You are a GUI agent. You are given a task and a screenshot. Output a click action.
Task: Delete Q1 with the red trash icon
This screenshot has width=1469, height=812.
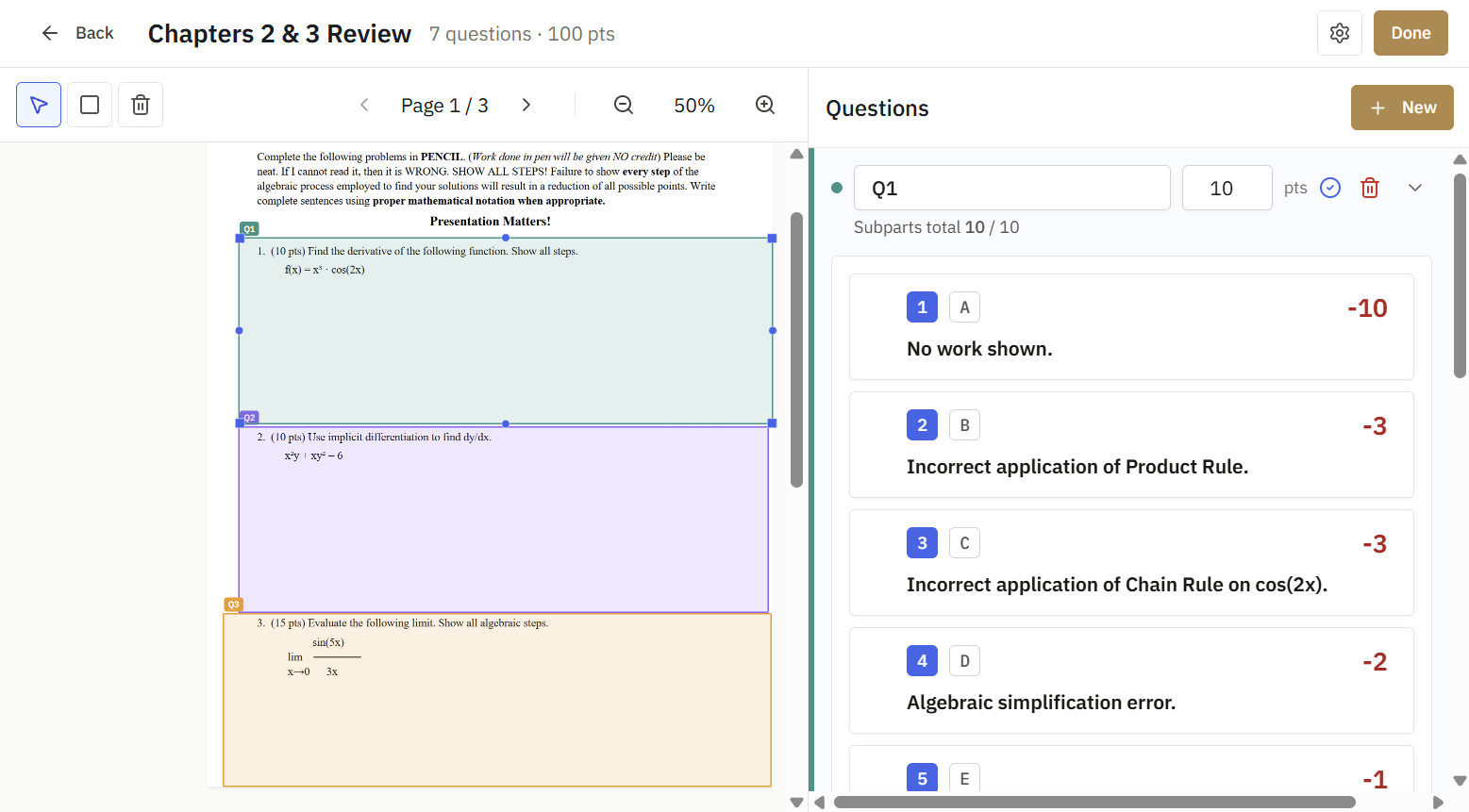point(1370,188)
